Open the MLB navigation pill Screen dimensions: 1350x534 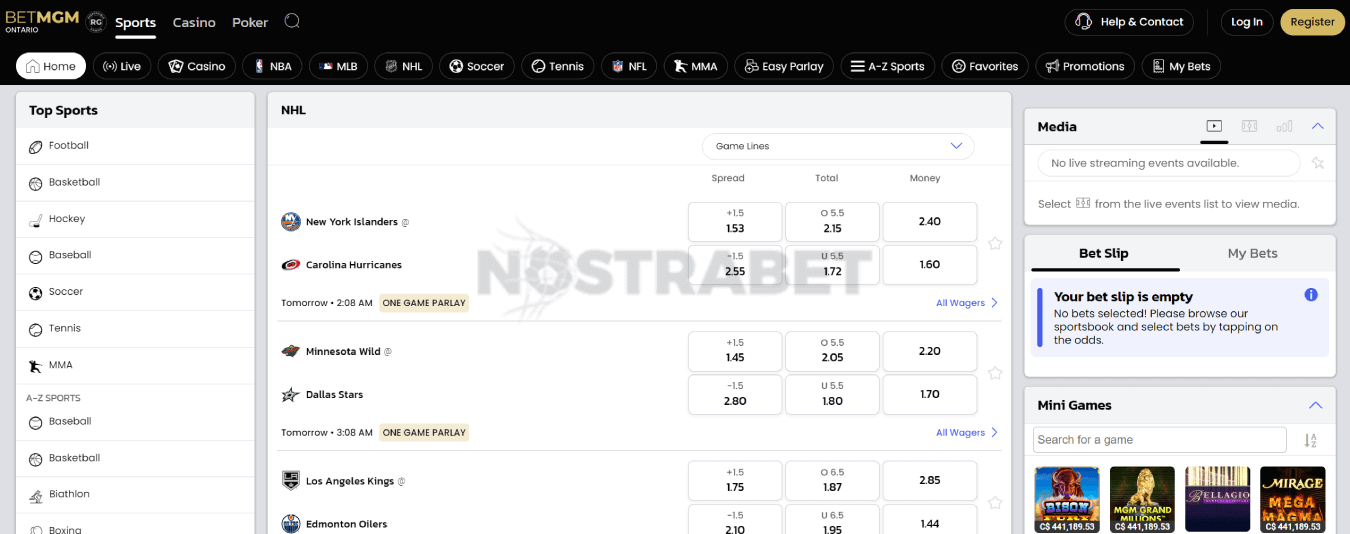[339, 66]
